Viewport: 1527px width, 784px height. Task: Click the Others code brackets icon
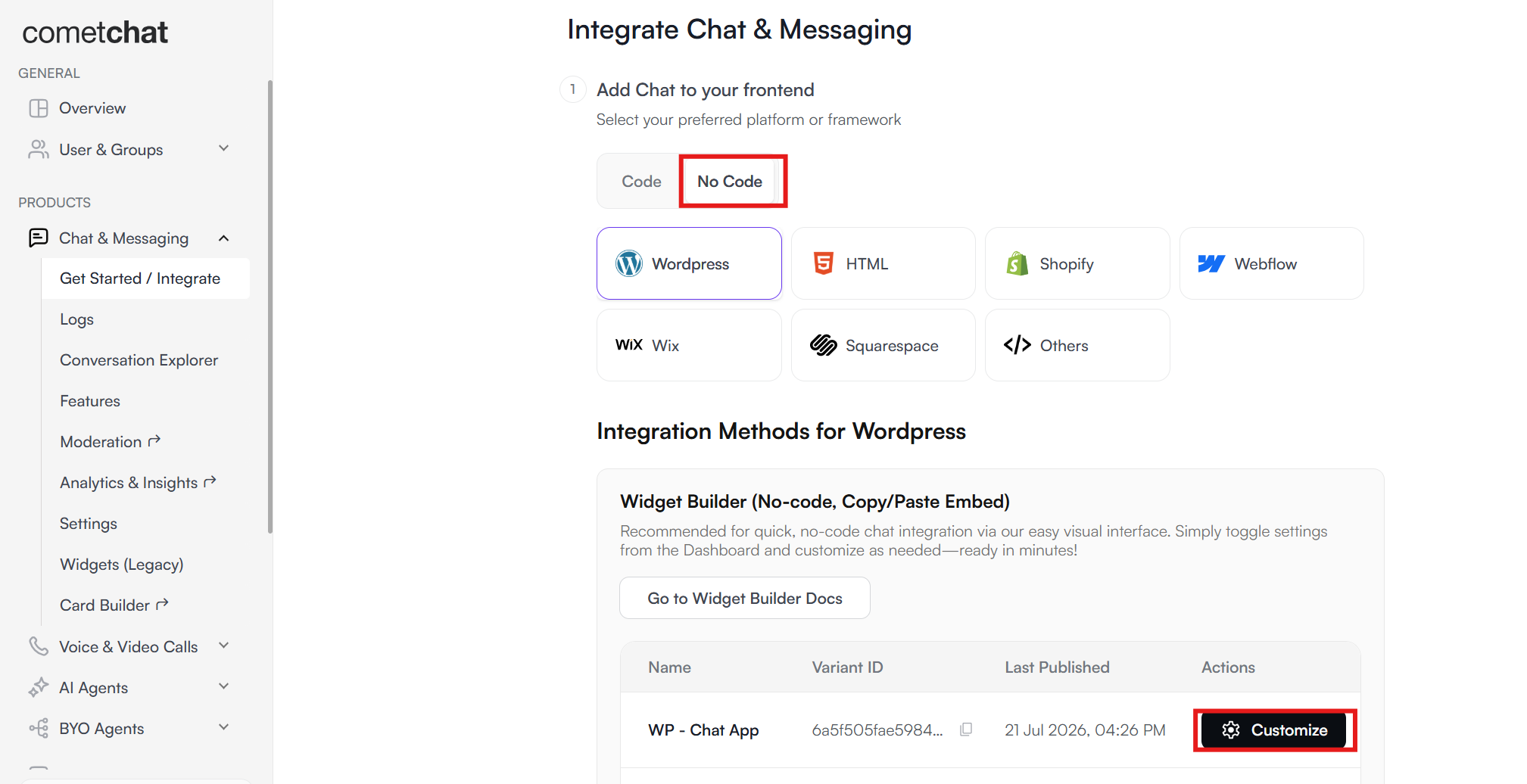(1017, 345)
